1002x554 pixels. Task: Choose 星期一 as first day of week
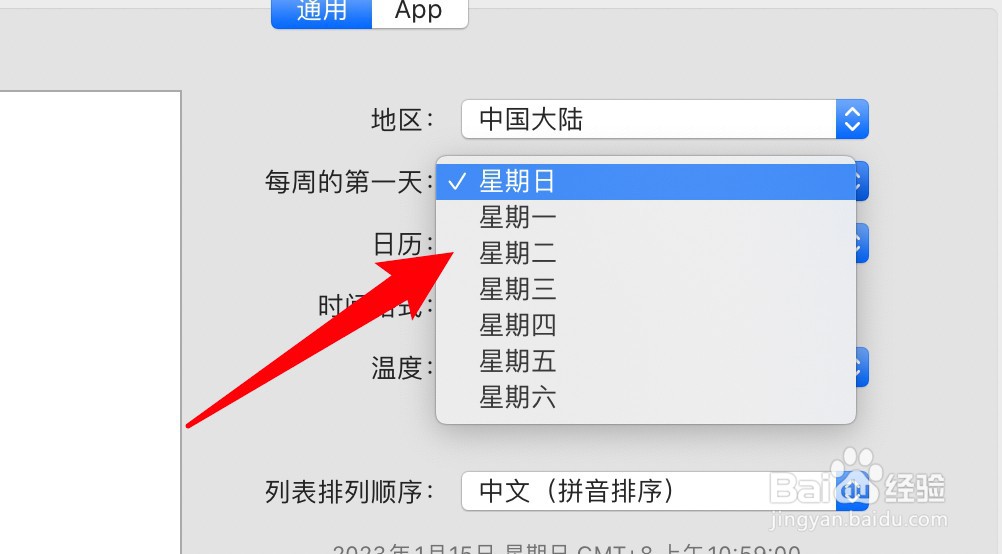(645, 218)
